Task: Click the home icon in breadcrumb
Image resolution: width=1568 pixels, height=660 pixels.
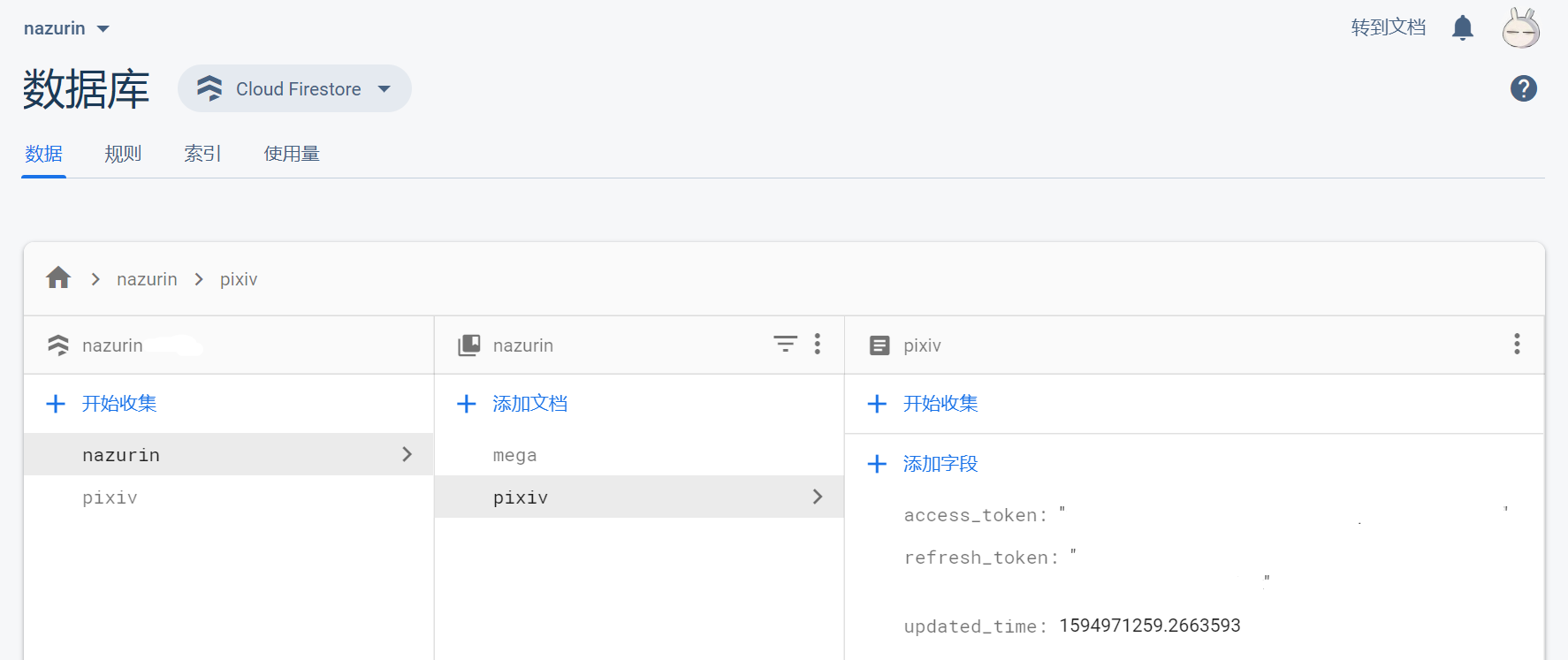Action: (58, 278)
